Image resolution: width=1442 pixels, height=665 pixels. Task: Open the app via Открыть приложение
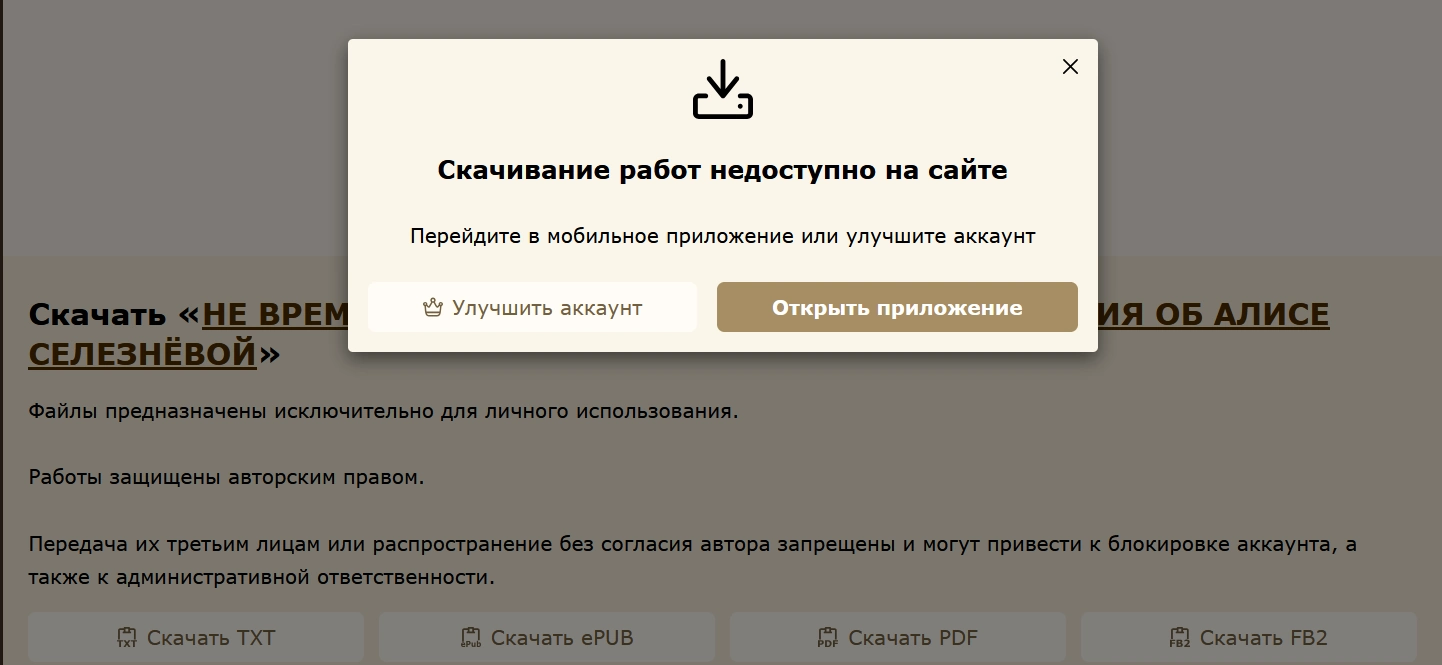click(x=897, y=307)
